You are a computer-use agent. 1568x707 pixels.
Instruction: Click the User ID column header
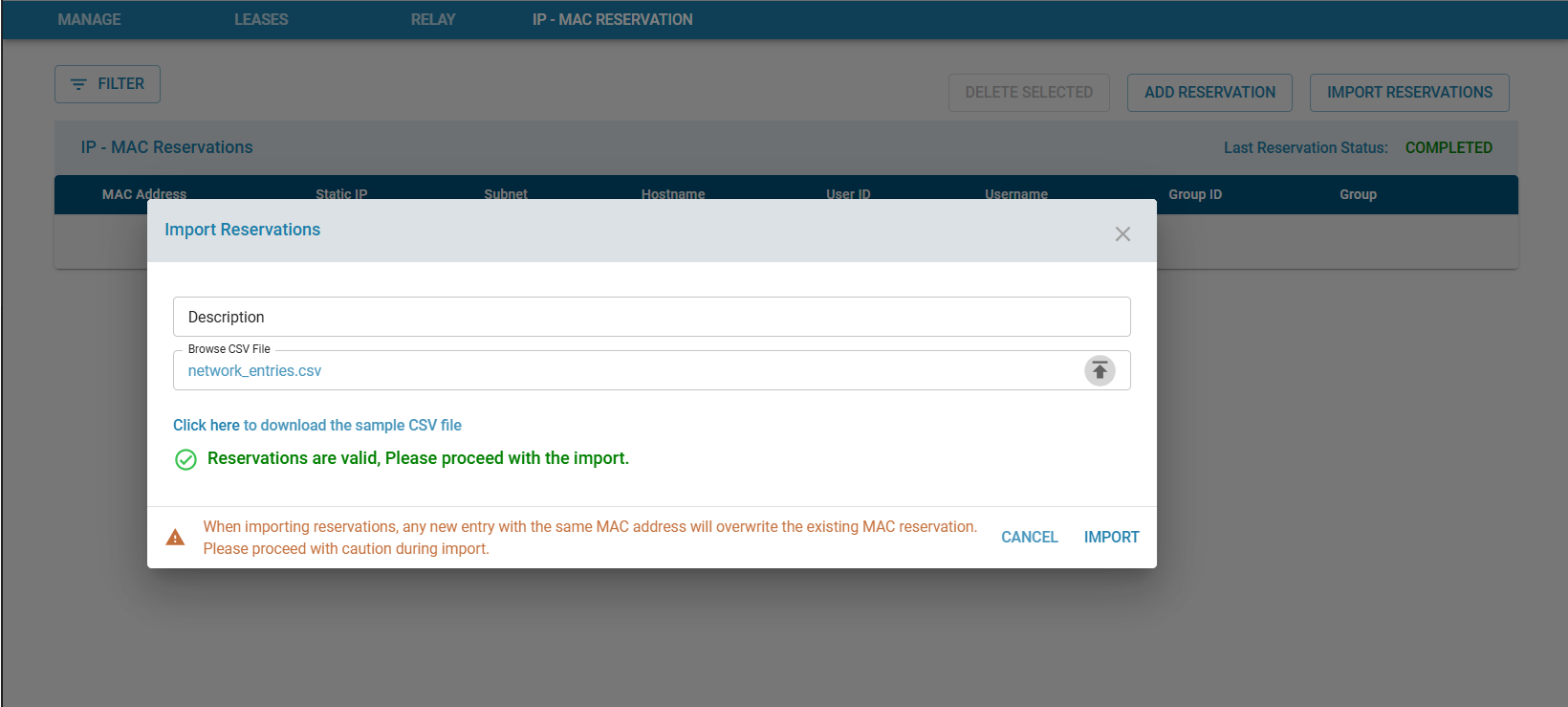click(848, 193)
